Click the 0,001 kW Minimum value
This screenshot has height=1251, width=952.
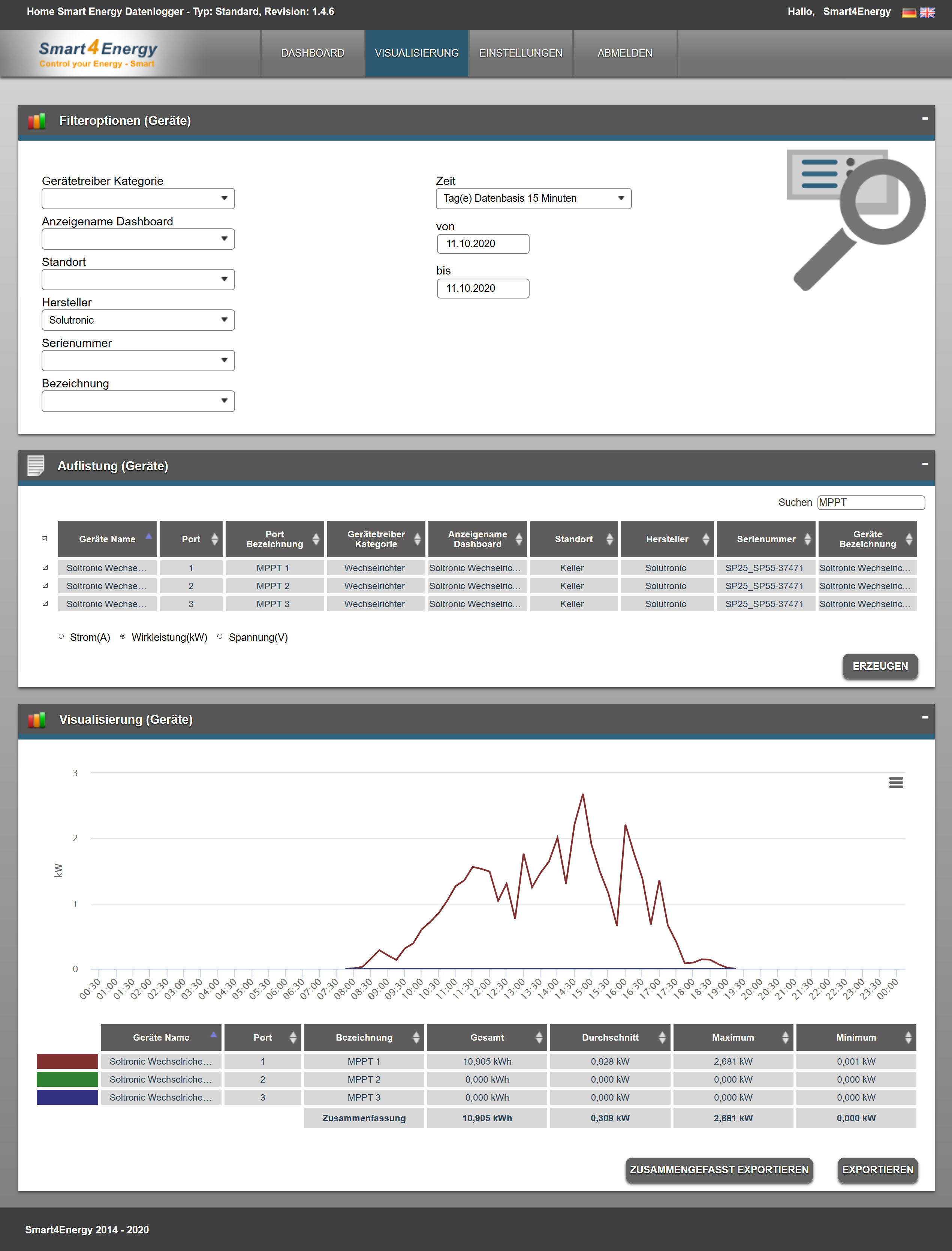click(x=856, y=1061)
